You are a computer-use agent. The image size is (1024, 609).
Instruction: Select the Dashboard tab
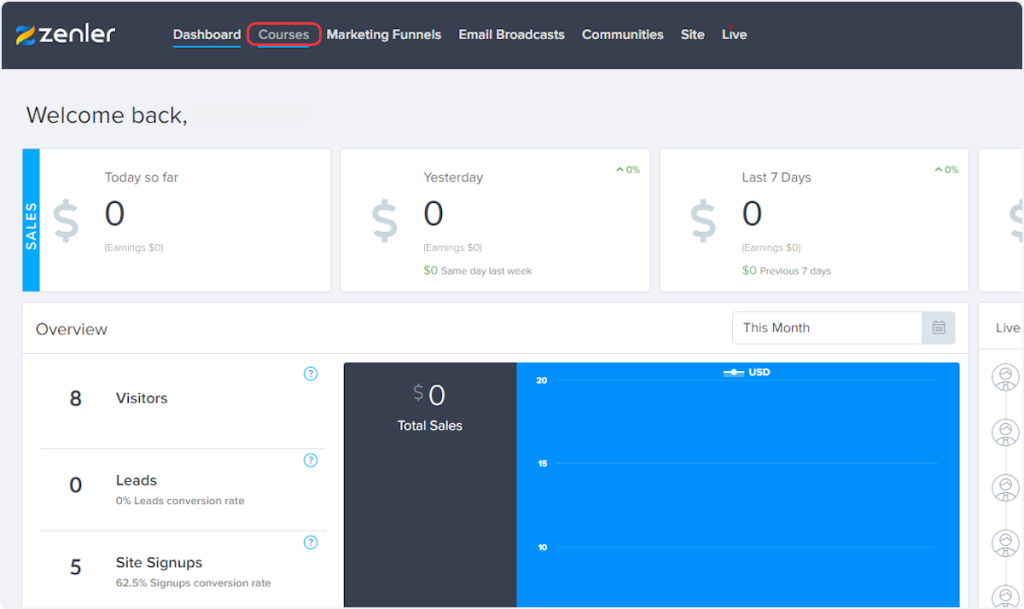[207, 35]
